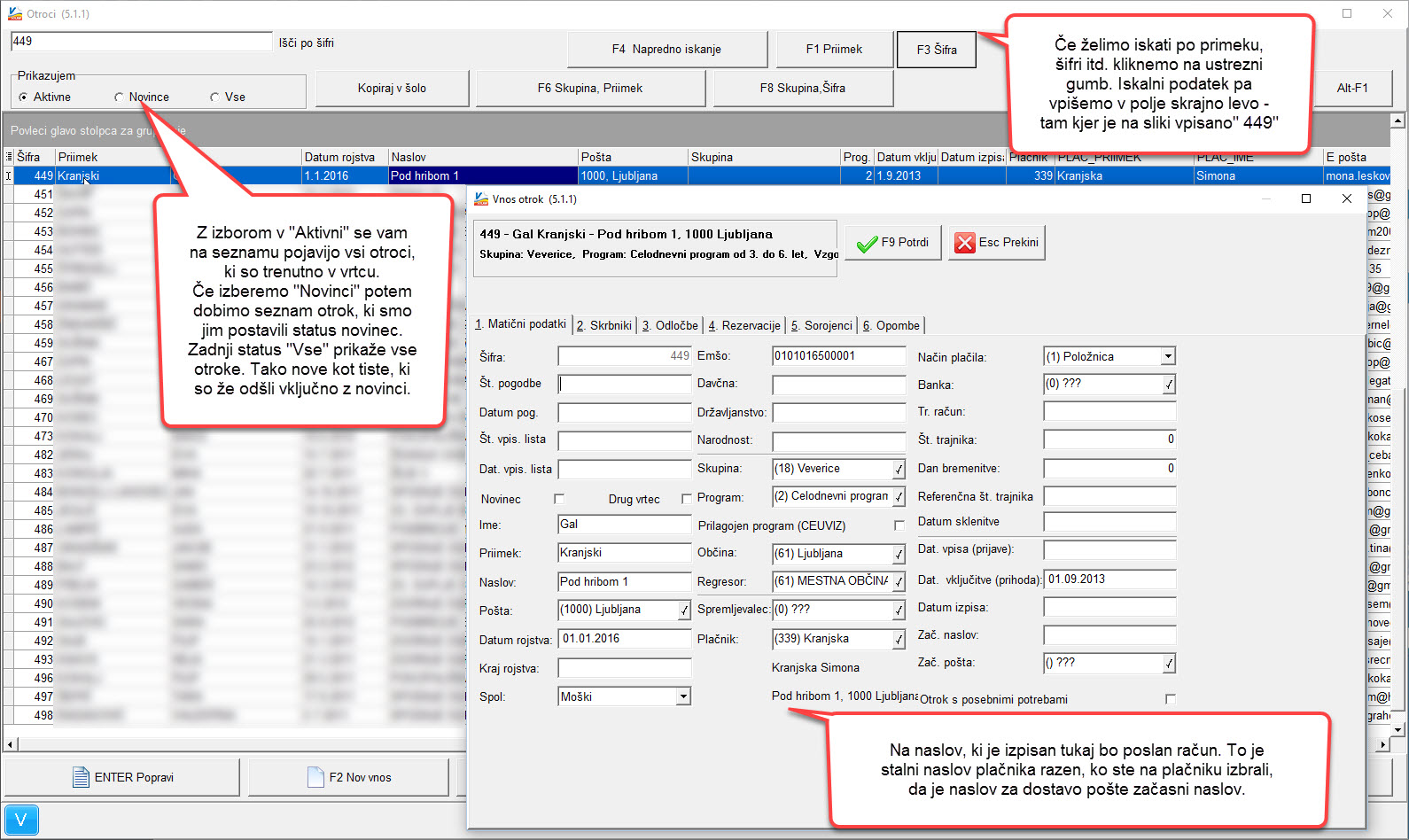The width and height of the screenshot is (1409, 840).
Task: Open the Regresor MESTNA OBČINA dropdown
Action: [x=899, y=581]
